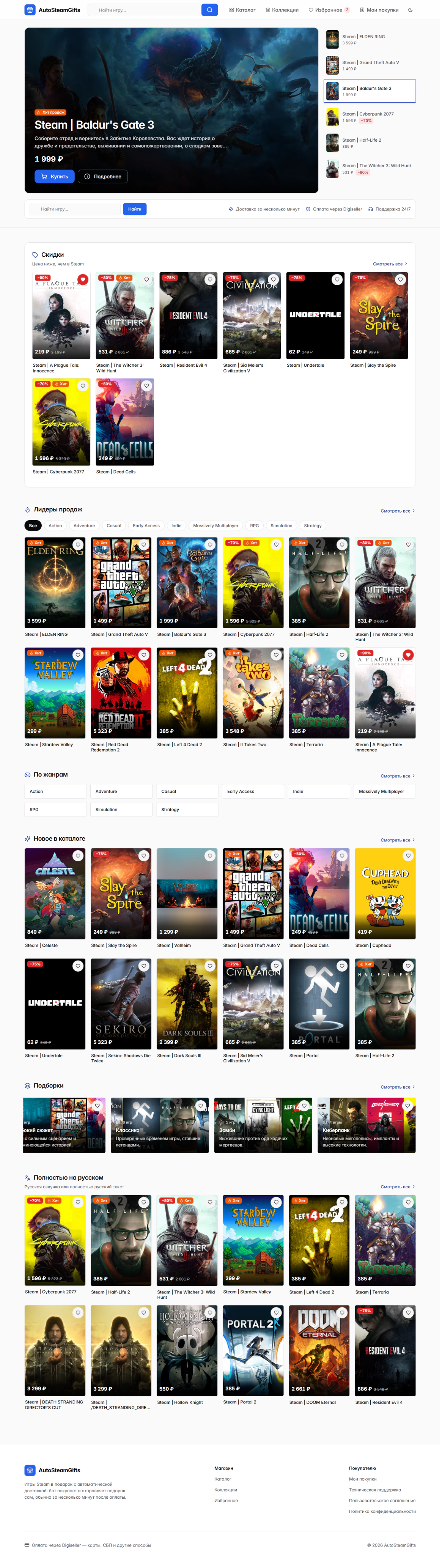Open Политика конфиденциальности footer link
This screenshot has width=440, height=1568.
pyautogui.click(x=382, y=1511)
